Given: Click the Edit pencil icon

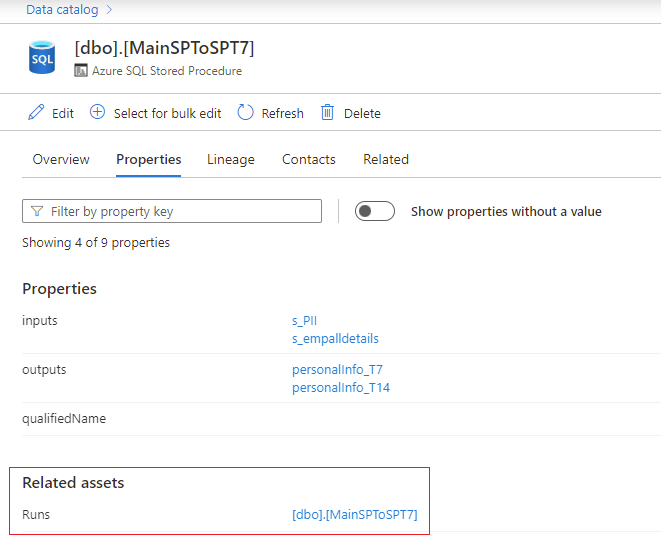Looking at the screenshot, I should pos(36,113).
